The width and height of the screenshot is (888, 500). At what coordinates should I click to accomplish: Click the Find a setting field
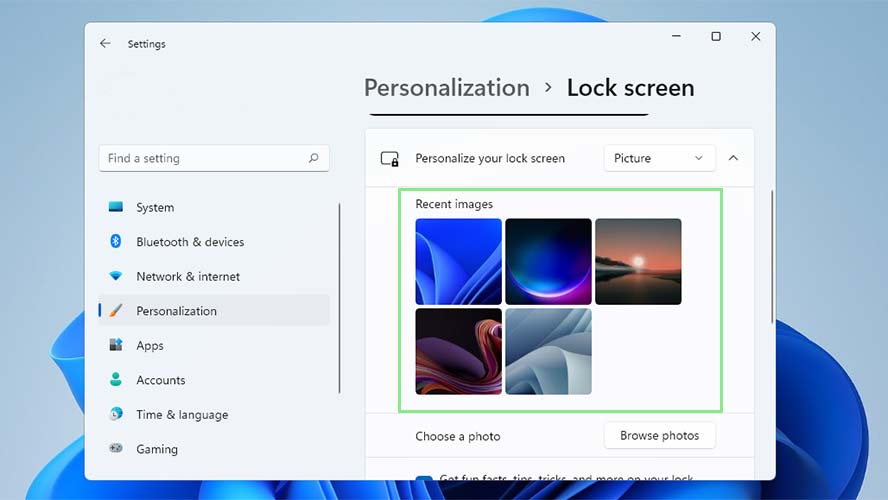pyautogui.click(x=214, y=158)
